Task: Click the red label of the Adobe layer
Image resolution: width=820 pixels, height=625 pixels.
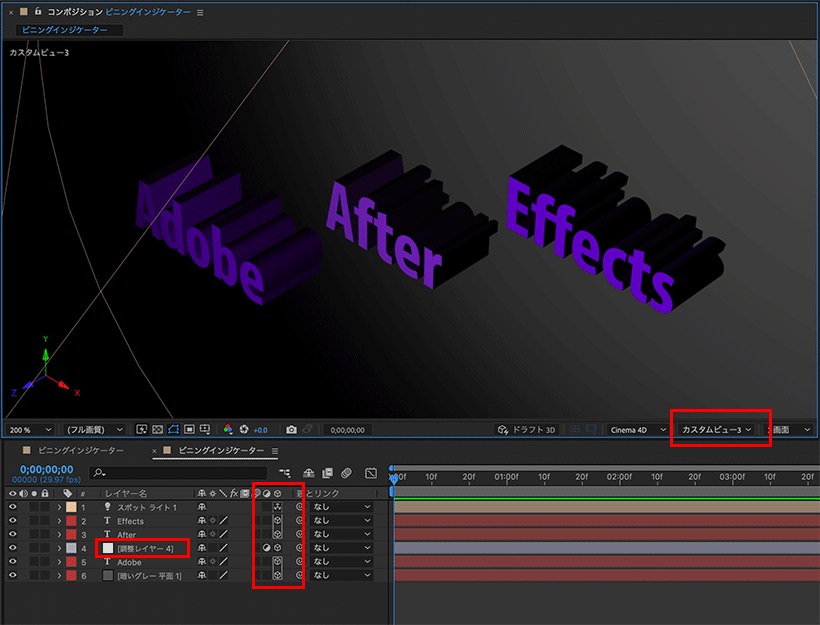Action: (x=71, y=562)
